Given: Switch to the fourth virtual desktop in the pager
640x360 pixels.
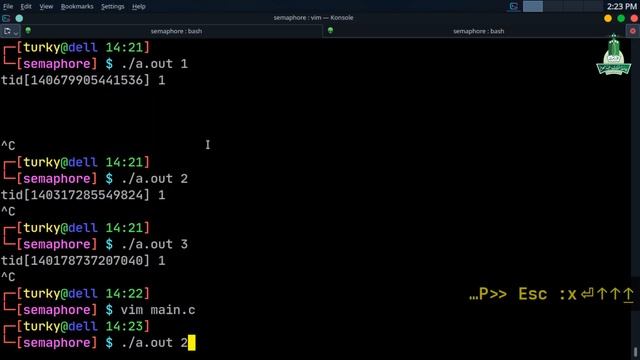Looking at the screenshot, I should [593, 6].
